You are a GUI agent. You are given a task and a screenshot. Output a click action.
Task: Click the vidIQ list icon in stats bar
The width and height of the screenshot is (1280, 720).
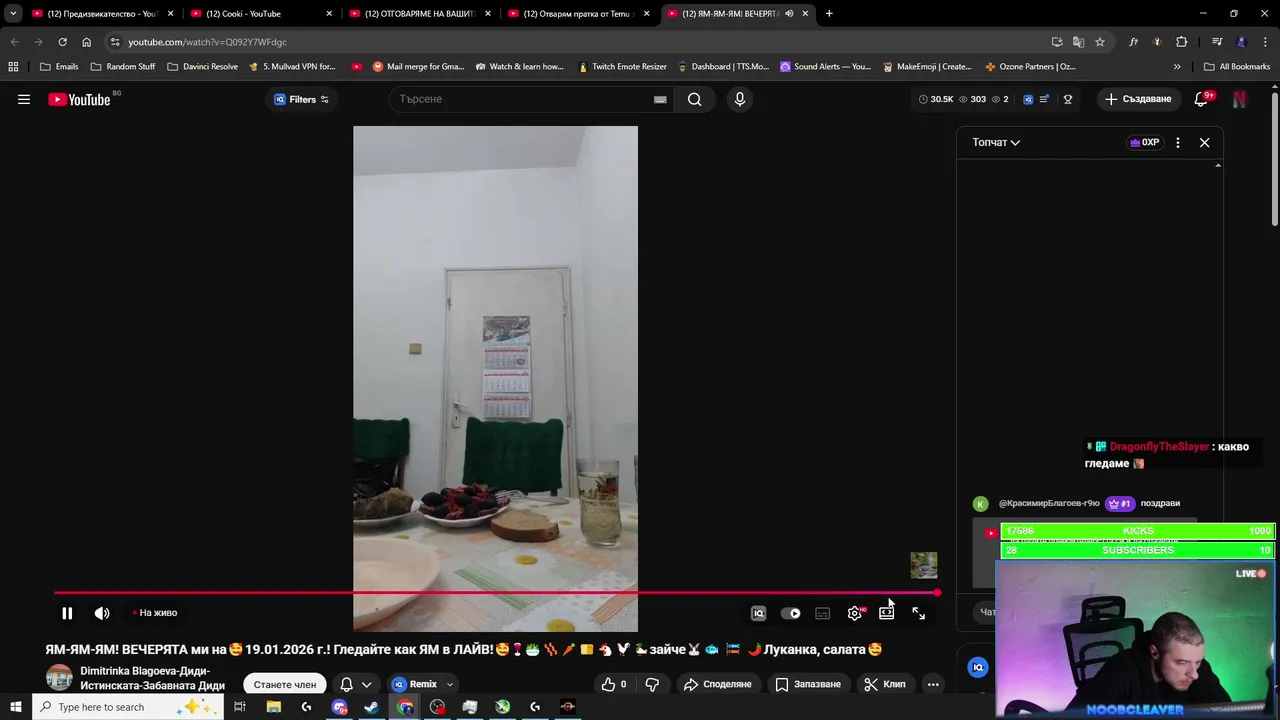pyautogui.click(x=1044, y=99)
